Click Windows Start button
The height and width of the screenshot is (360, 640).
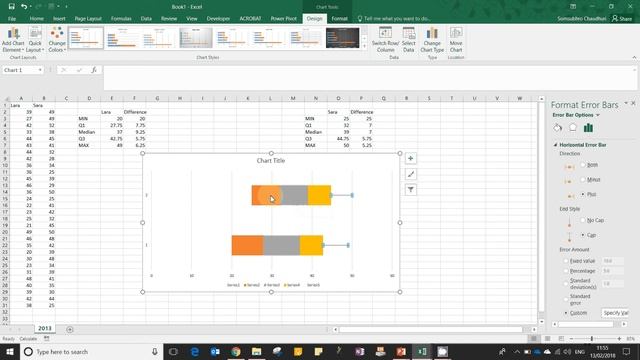point(10,351)
